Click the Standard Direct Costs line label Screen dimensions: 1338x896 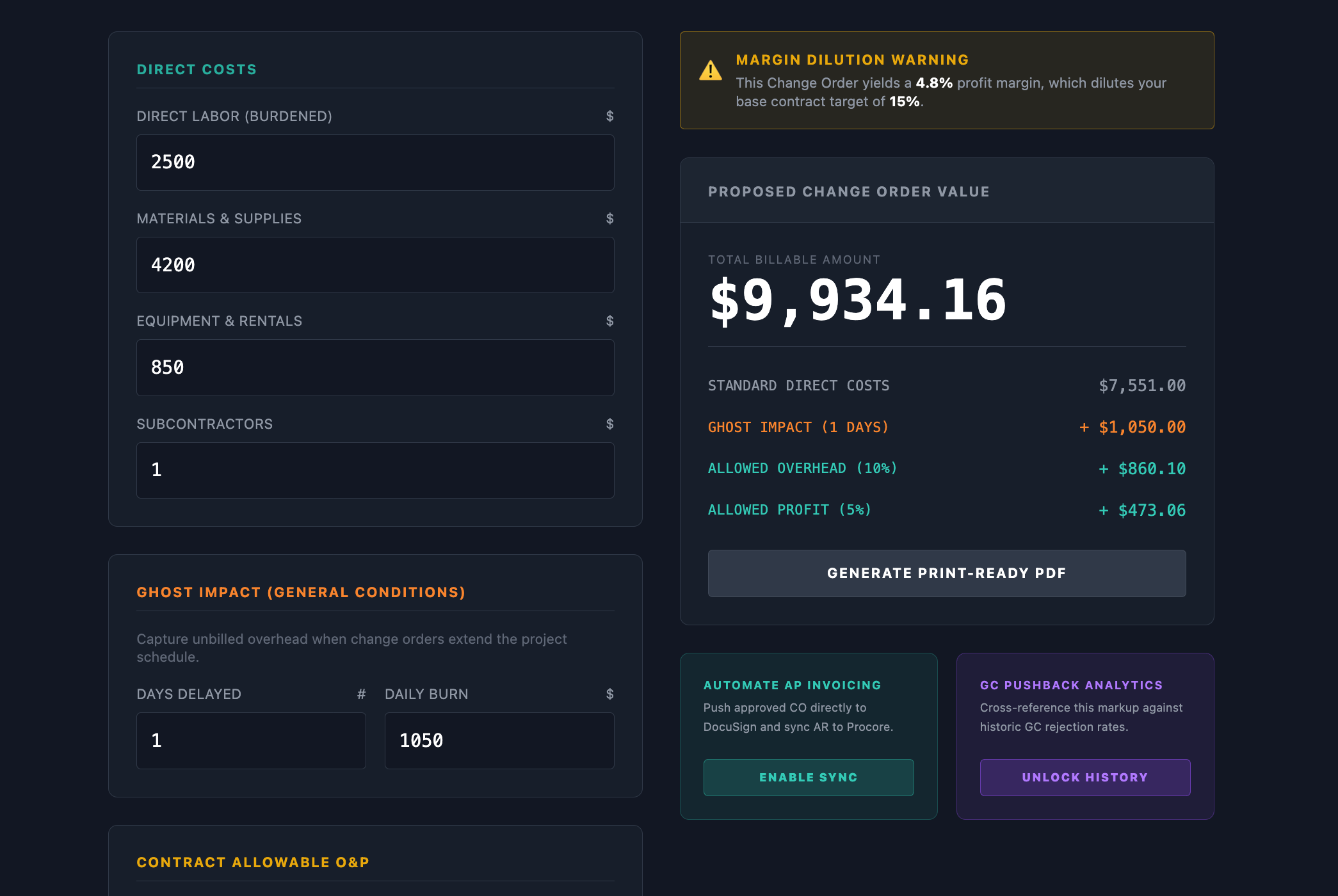pos(798,386)
